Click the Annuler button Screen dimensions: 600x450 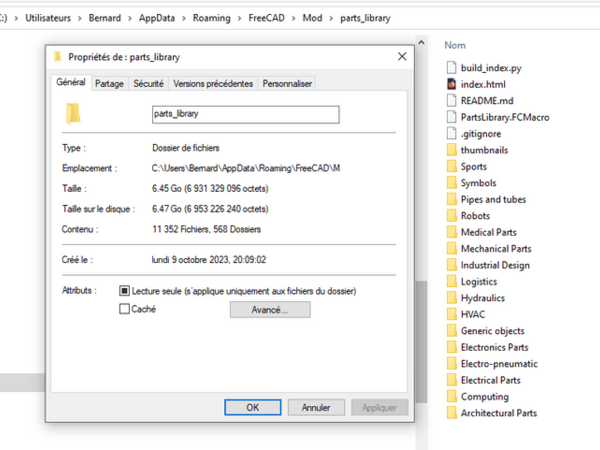[x=316, y=407]
